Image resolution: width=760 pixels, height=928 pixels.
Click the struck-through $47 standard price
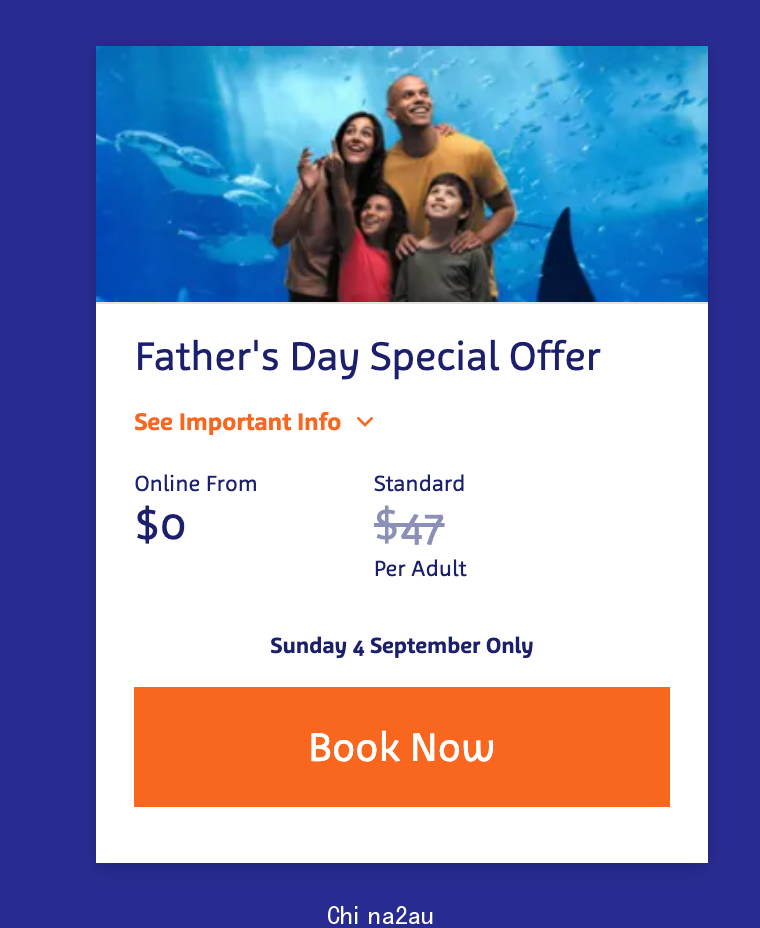point(409,526)
